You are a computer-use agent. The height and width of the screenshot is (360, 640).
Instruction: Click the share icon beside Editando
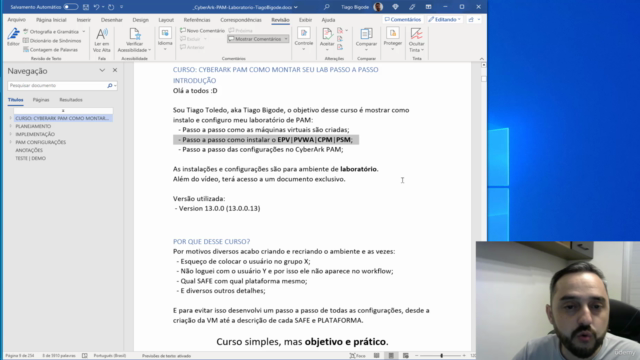click(471, 20)
